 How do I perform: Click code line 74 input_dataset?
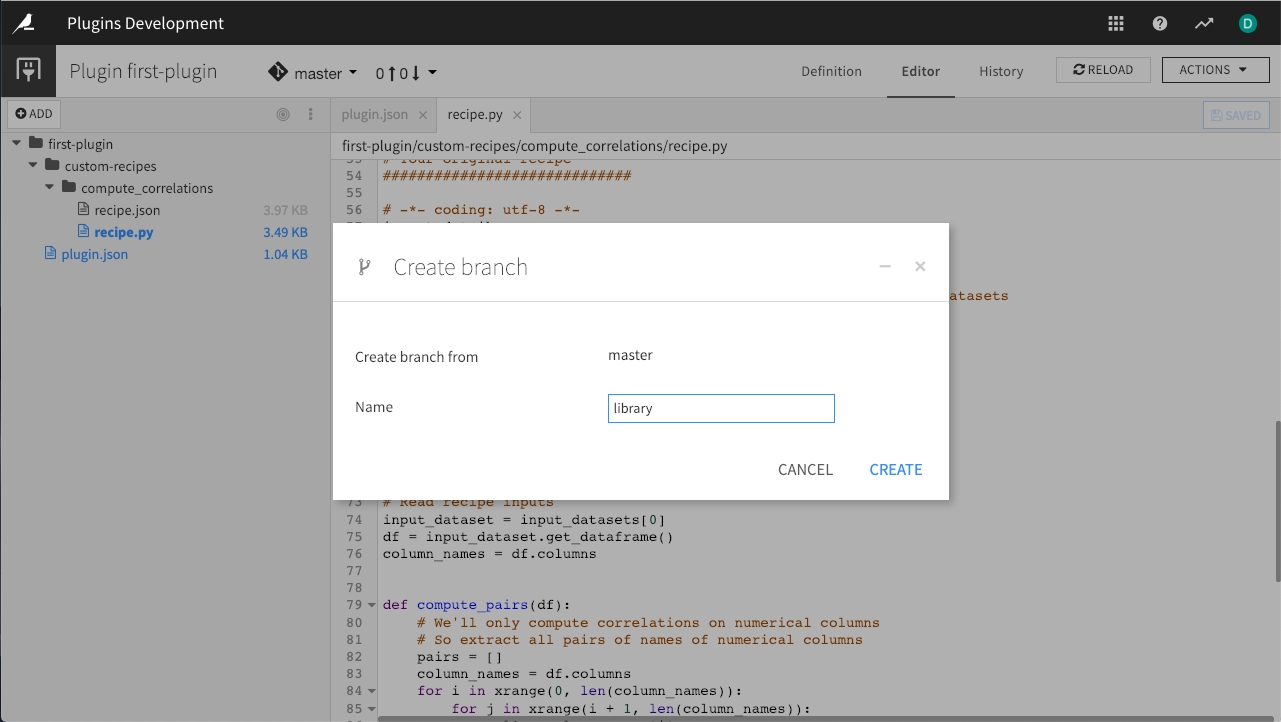tap(524, 520)
